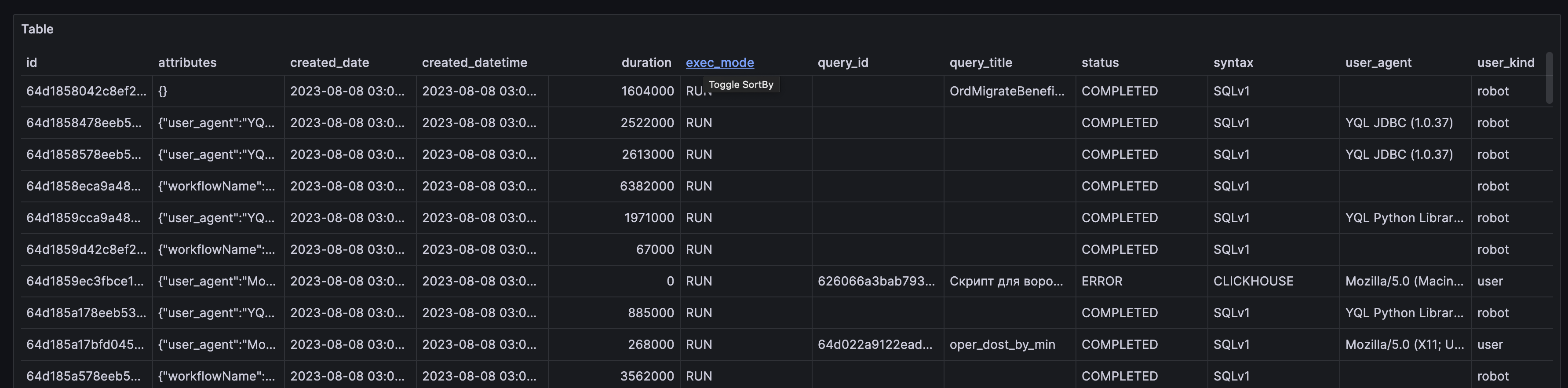Sort by attributes column header
Screen dimensions: 1568x388
pyautogui.click(x=187, y=63)
